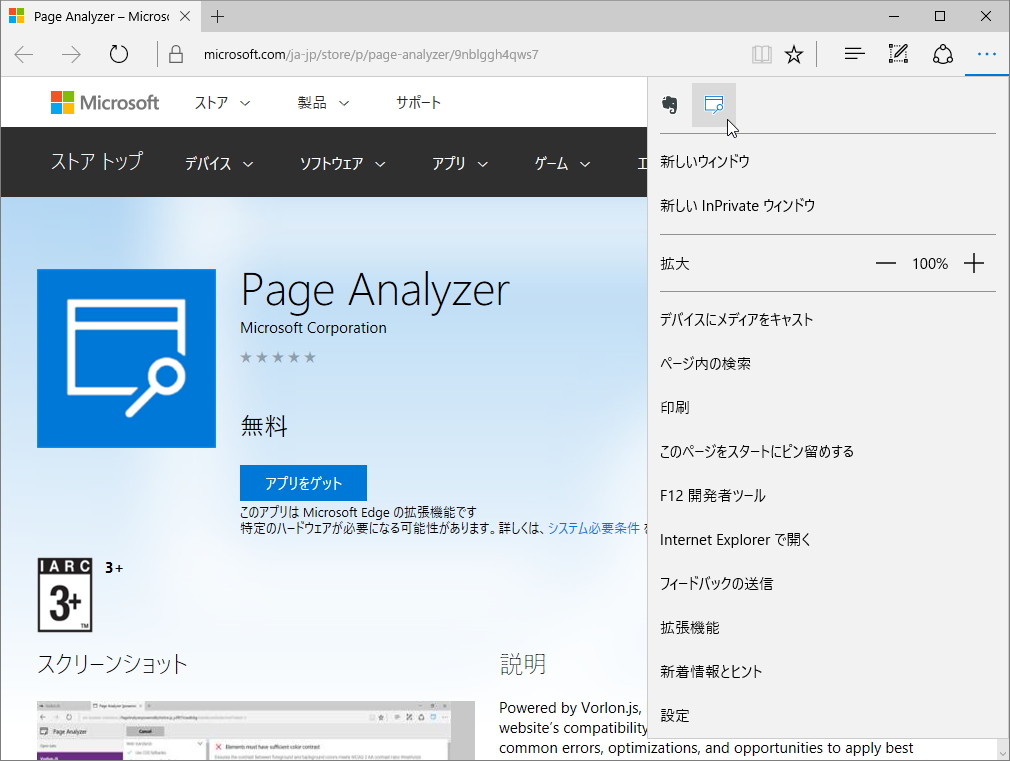Screen dimensions: 1010x761
Task: Click the Microsoft logo
Action: click(104, 101)
